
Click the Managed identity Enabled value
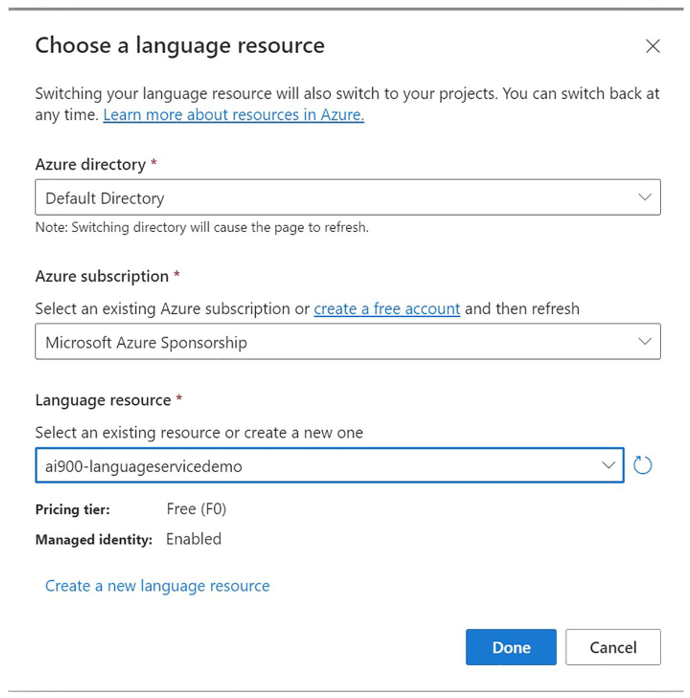coord(194,539)
